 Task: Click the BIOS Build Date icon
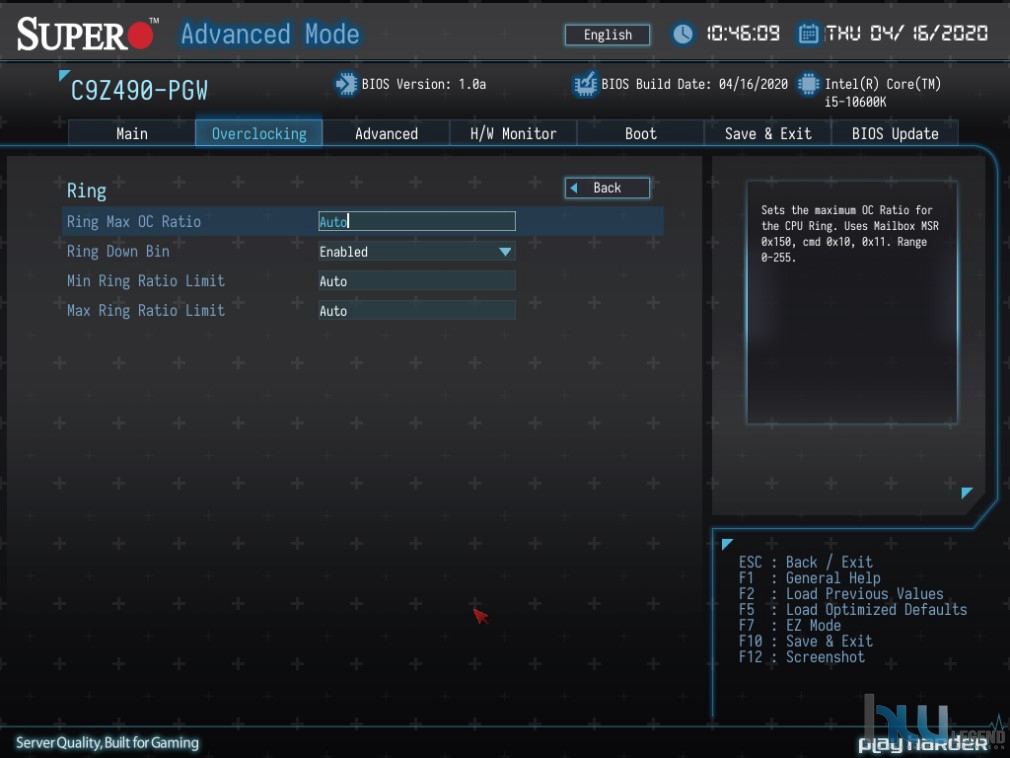585,84
